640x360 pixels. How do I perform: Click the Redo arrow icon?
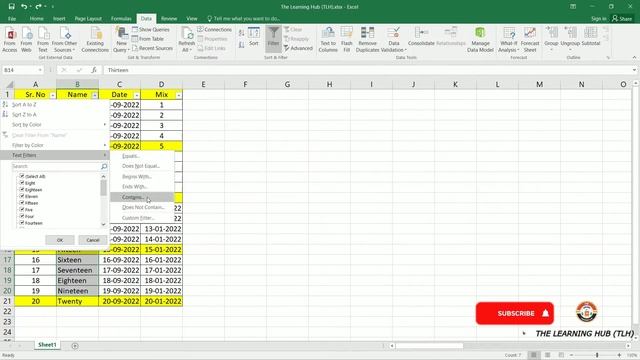pos(38,7)
